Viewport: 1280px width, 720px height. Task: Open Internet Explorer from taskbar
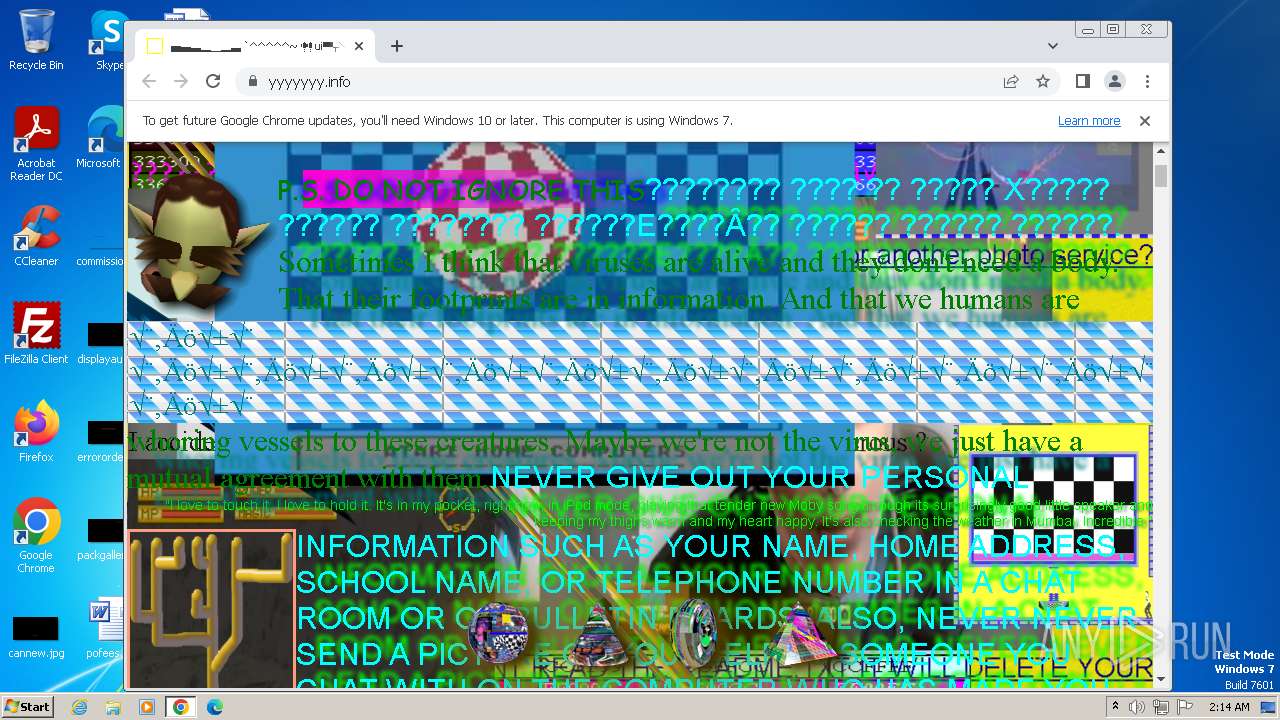pos(79,707)
